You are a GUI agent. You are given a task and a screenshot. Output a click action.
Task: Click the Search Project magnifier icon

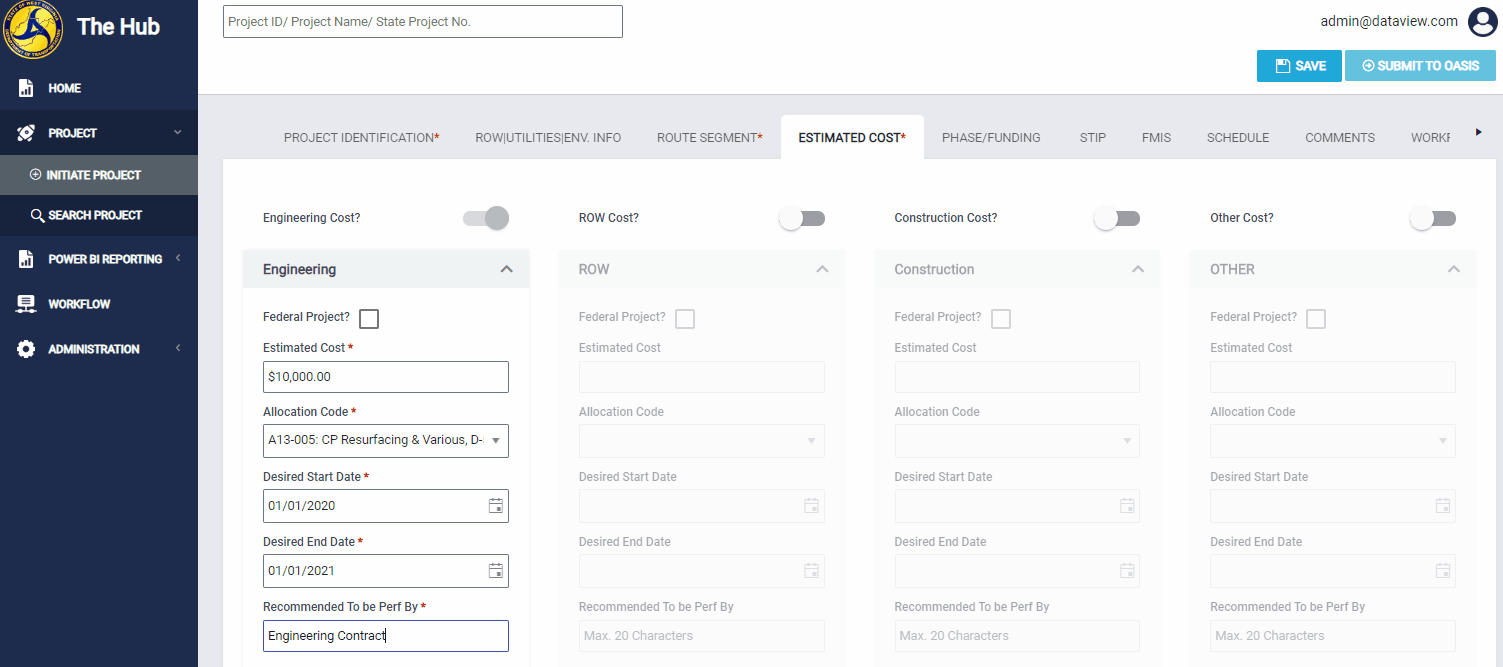37,215
